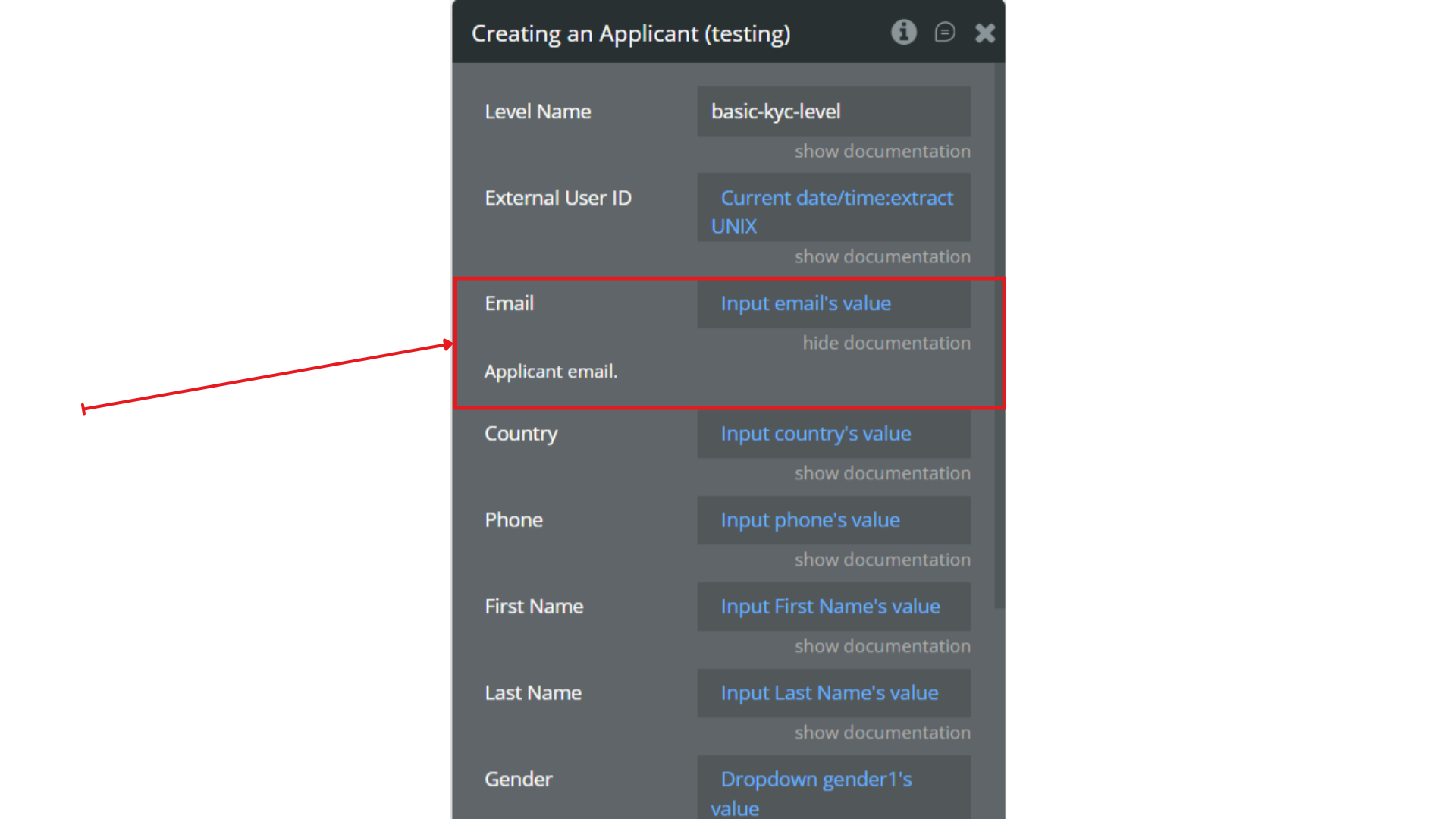Click hide documentation under Email

886,344
